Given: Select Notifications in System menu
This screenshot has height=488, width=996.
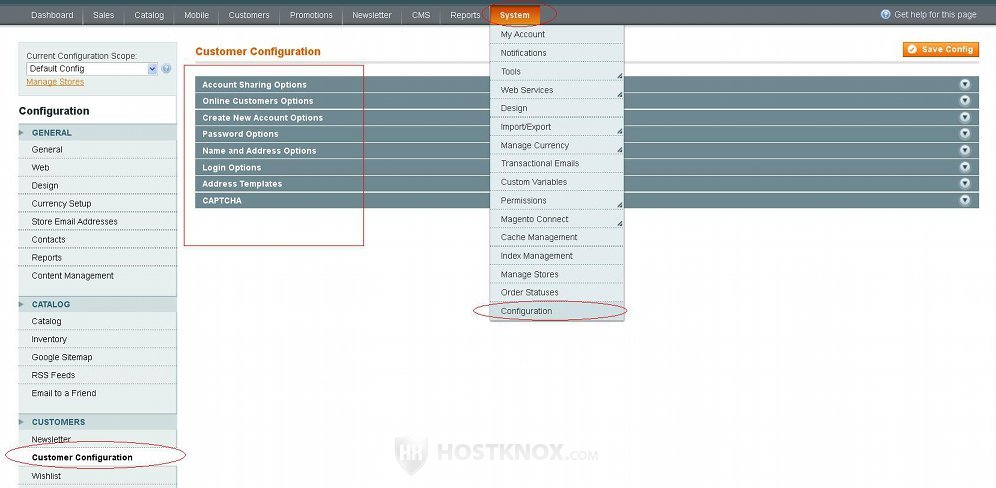Looking at the screenshot, I should (557, 53).
